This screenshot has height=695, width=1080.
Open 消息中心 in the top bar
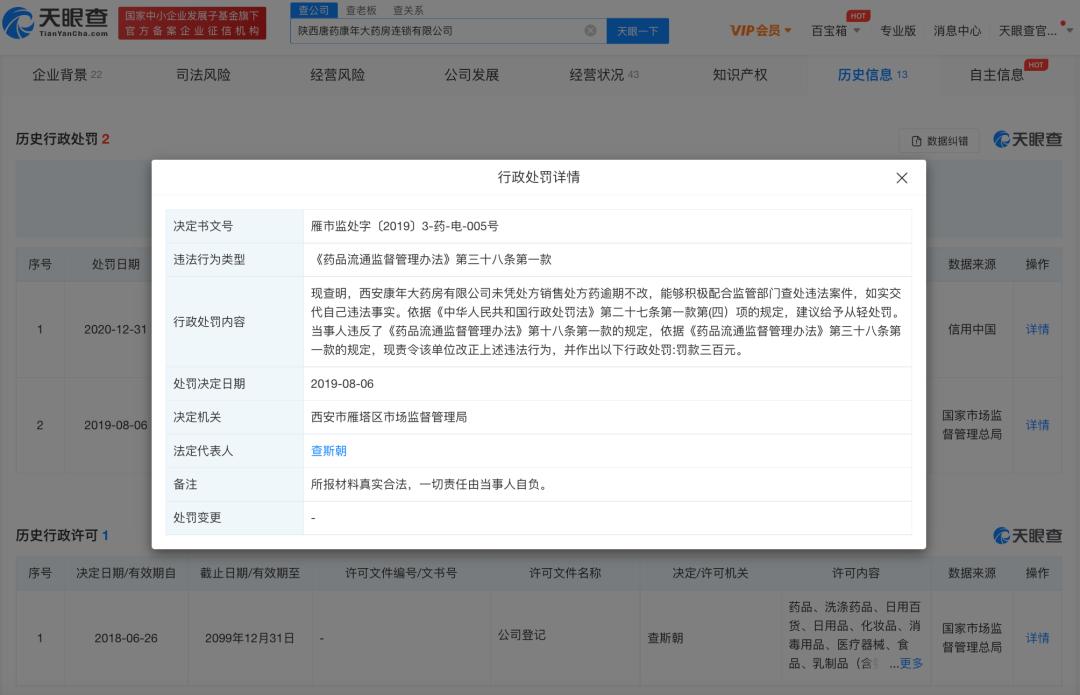(x=958, y=31)
